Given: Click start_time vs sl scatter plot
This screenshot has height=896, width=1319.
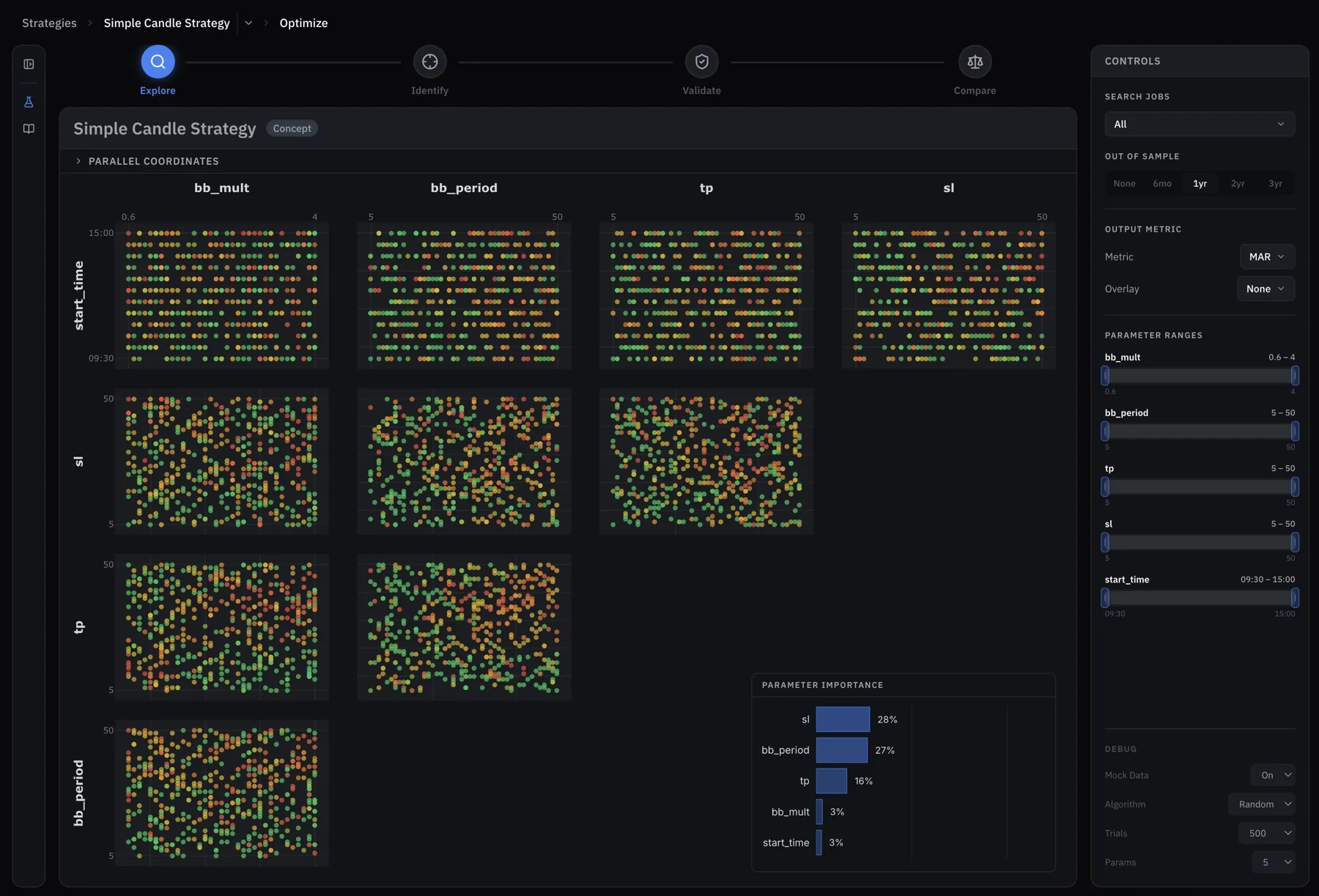Looking at the screenshot, I should (x=949, y=296).
